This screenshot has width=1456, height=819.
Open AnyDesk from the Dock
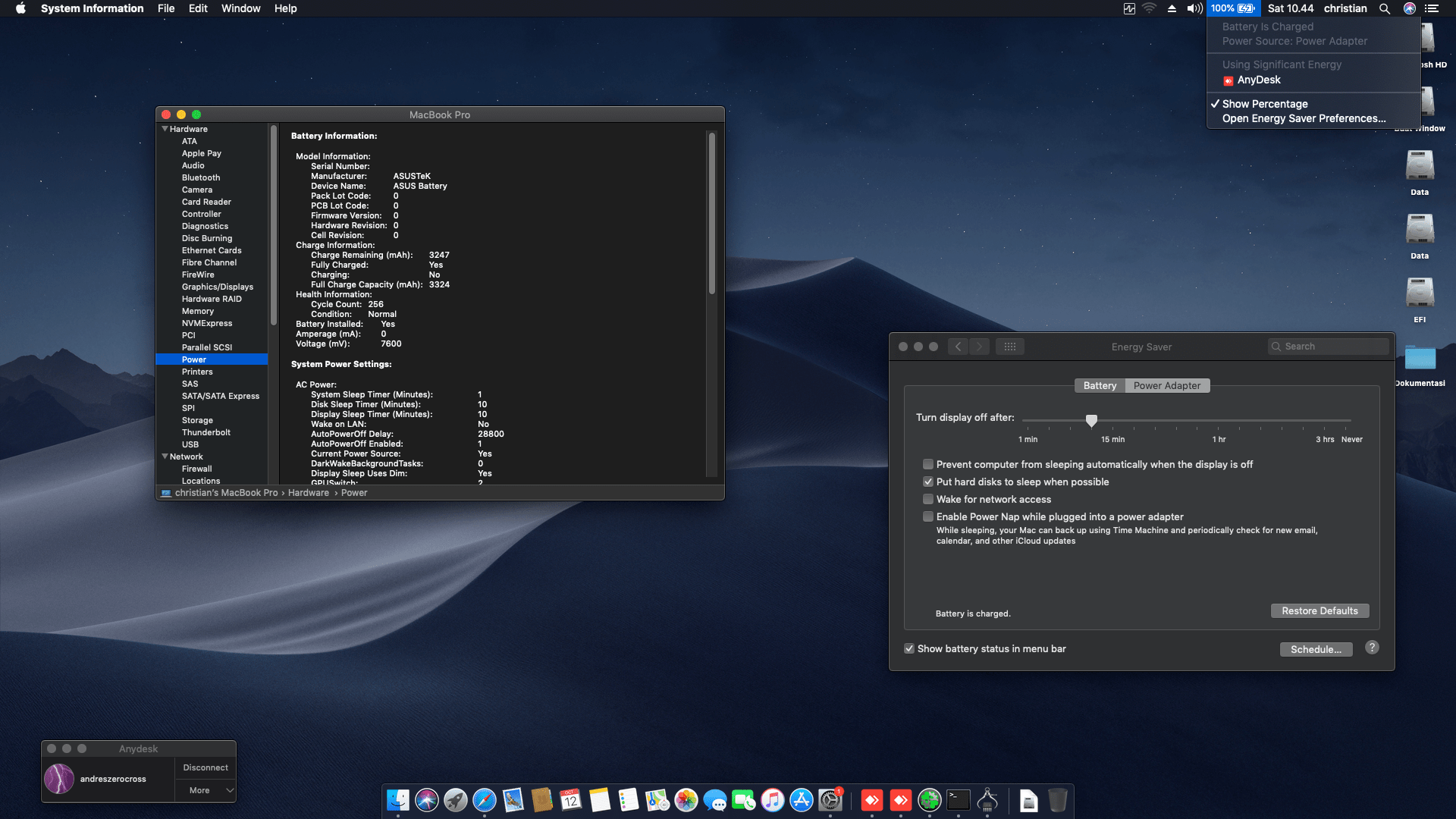coord(872,800)
